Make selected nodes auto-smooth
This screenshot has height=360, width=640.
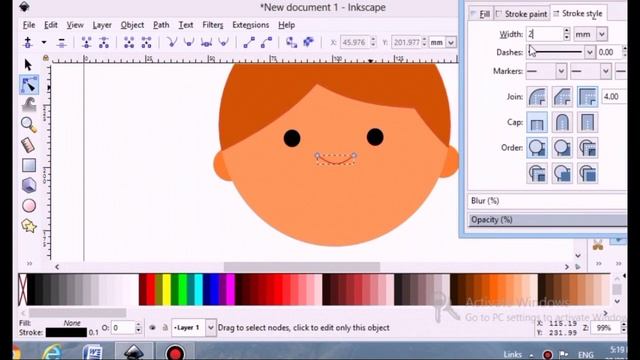click(223, 42)
